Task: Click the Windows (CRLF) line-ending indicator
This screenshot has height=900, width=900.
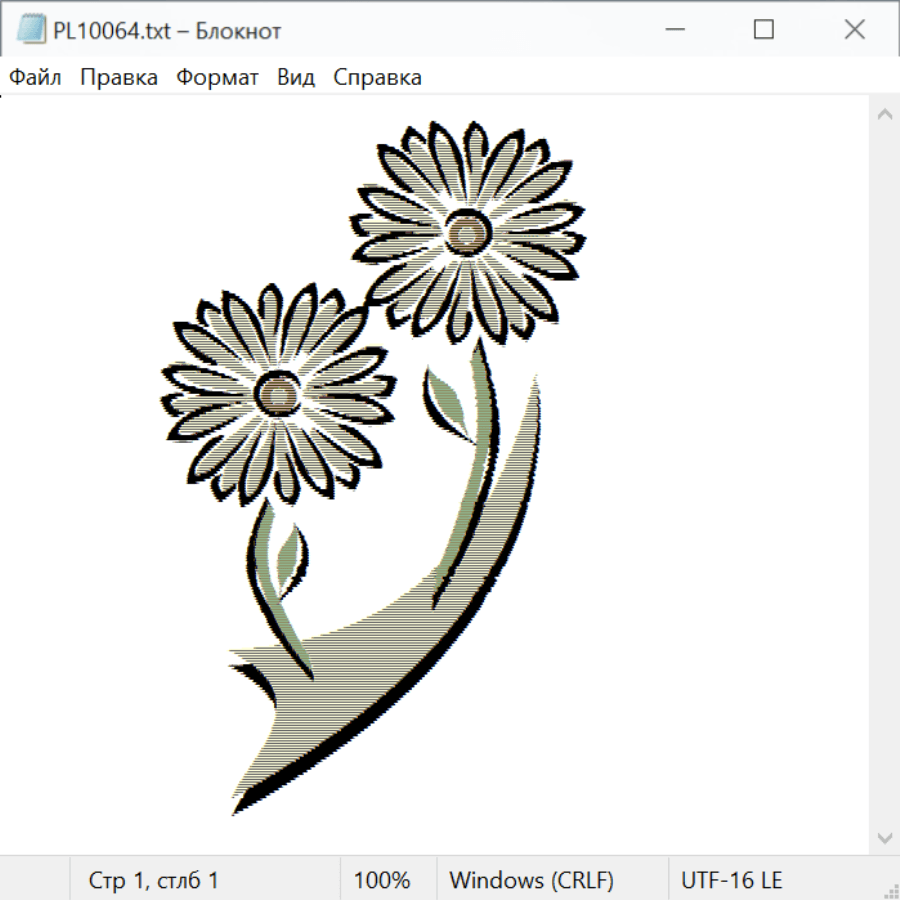Action: coord(531,881)
